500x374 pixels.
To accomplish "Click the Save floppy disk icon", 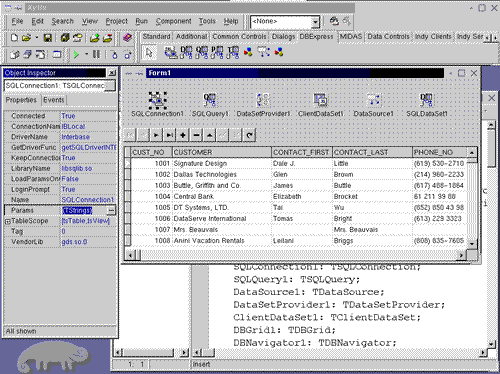I will 48,38.
